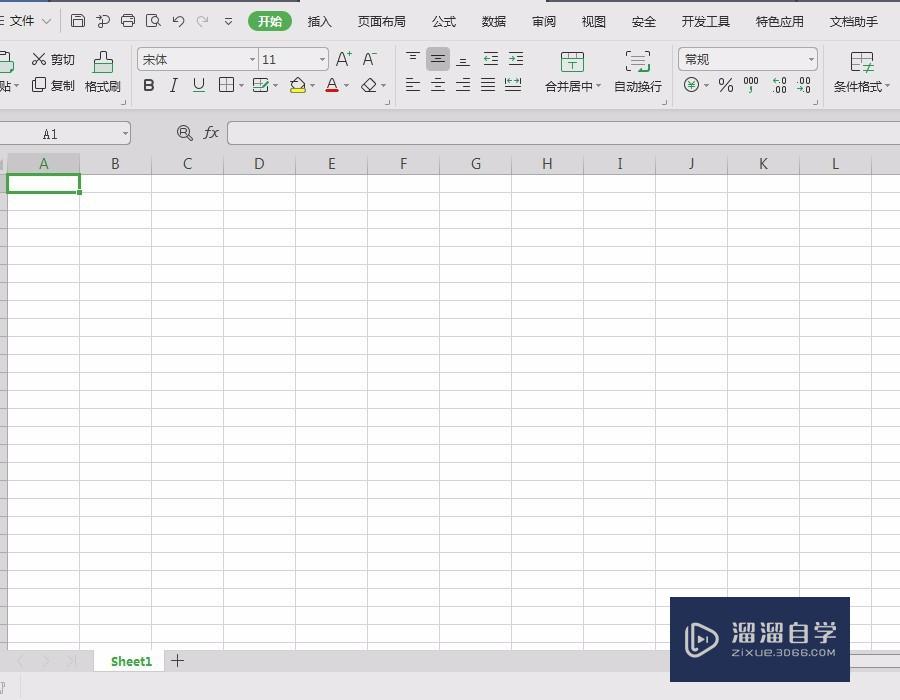Toggle Underline formatting

click(x=199, y=85)
